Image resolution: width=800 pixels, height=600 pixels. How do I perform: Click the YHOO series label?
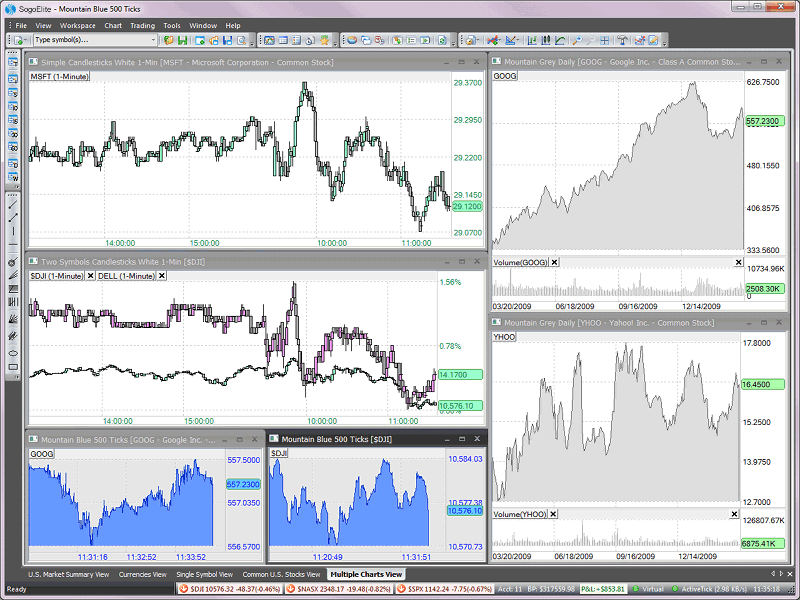click(504, 337)
